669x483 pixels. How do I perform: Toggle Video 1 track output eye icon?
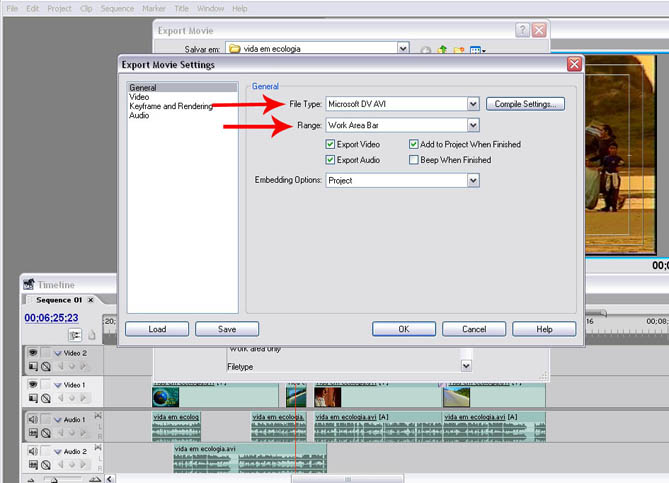(32, 385)
